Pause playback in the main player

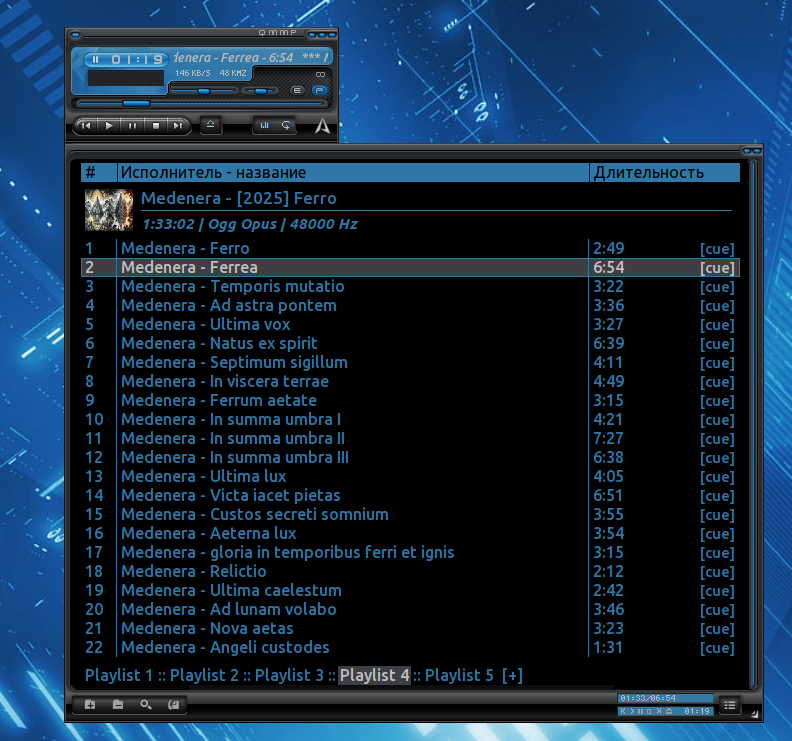click(x=133, y=126)
